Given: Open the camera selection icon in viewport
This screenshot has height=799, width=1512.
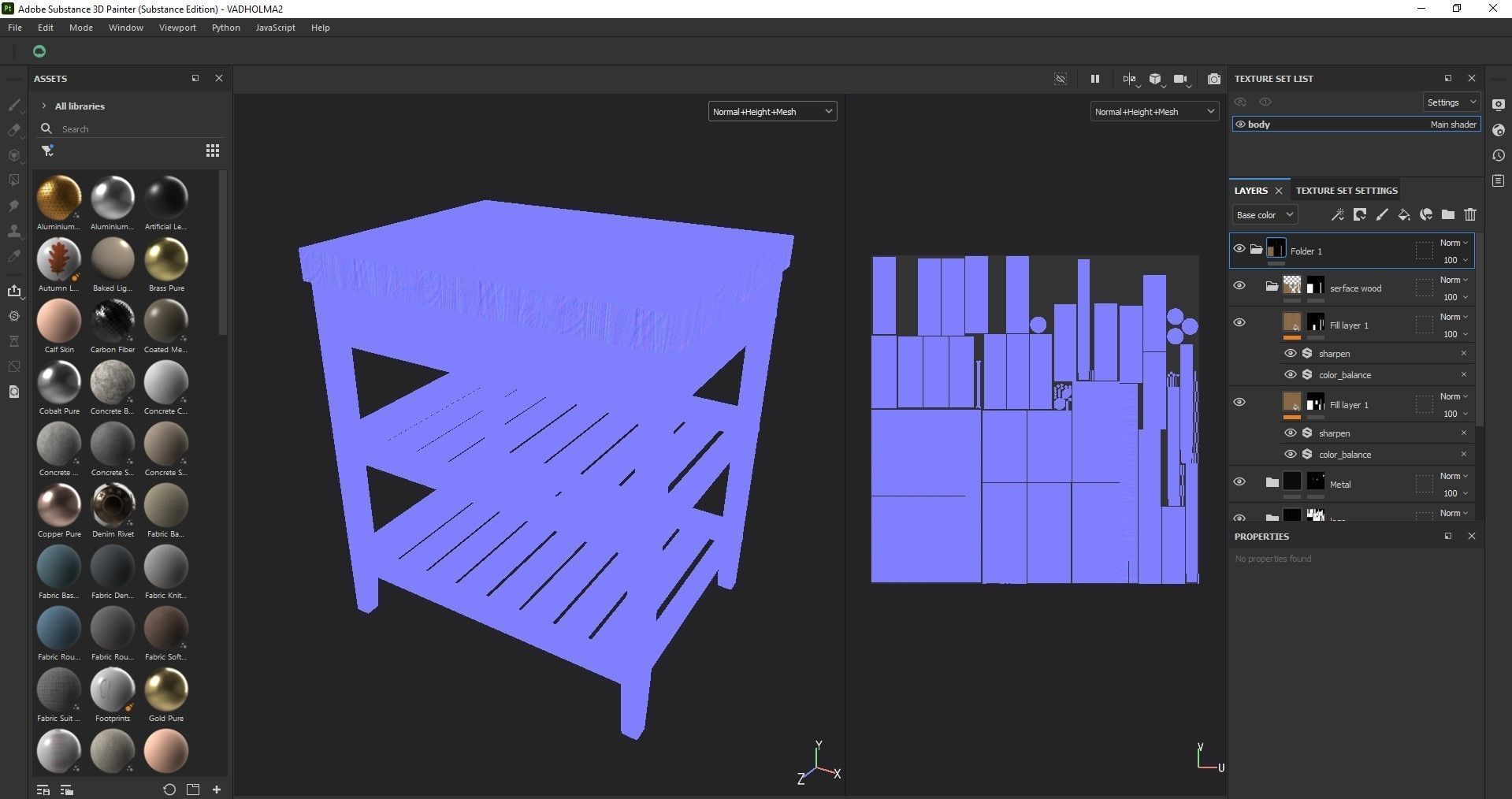Looking at the screenshot, I should 1181,79.
